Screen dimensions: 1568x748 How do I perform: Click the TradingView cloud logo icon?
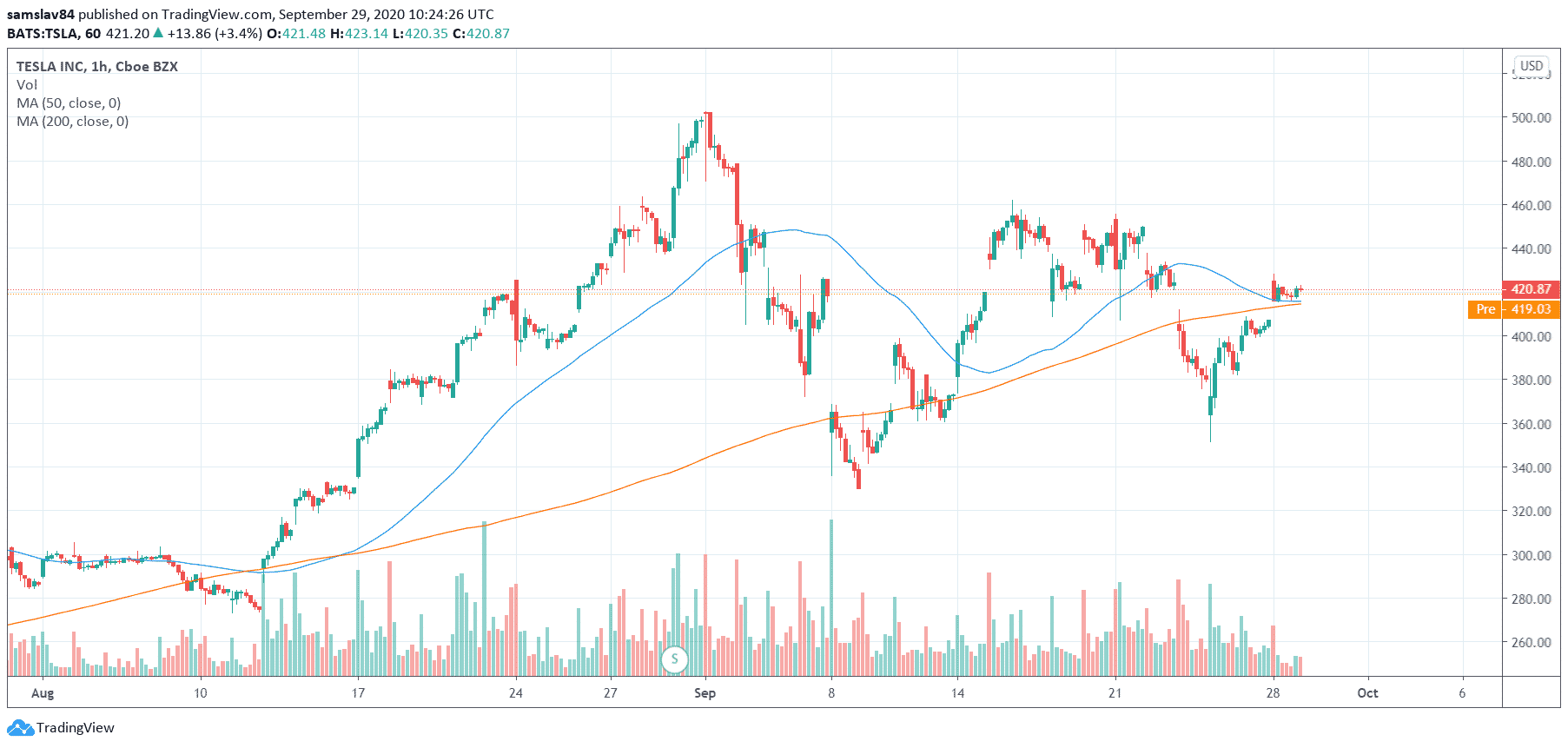pyautogui.click(x=20, y=728)
